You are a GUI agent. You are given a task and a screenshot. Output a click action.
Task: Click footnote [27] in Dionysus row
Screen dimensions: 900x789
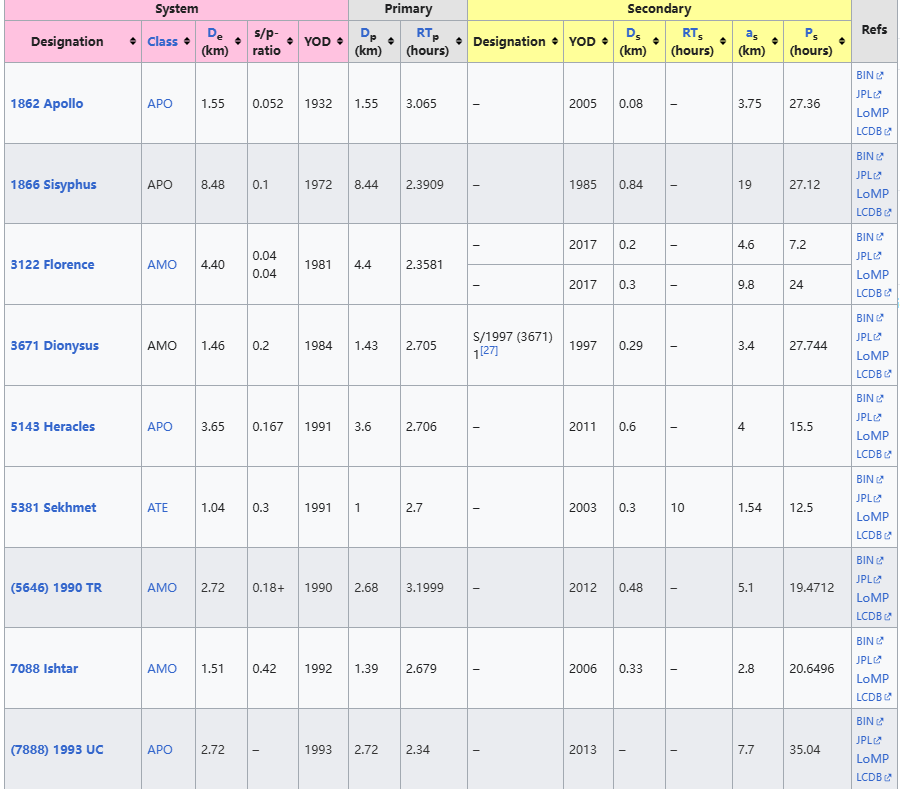488,351
